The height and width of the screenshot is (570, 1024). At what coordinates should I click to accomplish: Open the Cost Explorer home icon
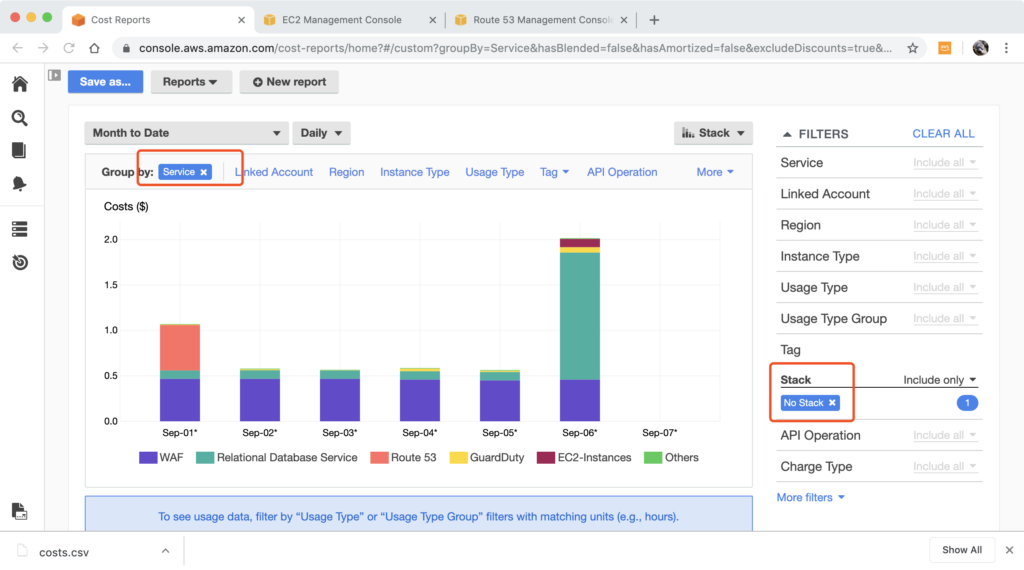pyautogui.click(x=20, y=84)
